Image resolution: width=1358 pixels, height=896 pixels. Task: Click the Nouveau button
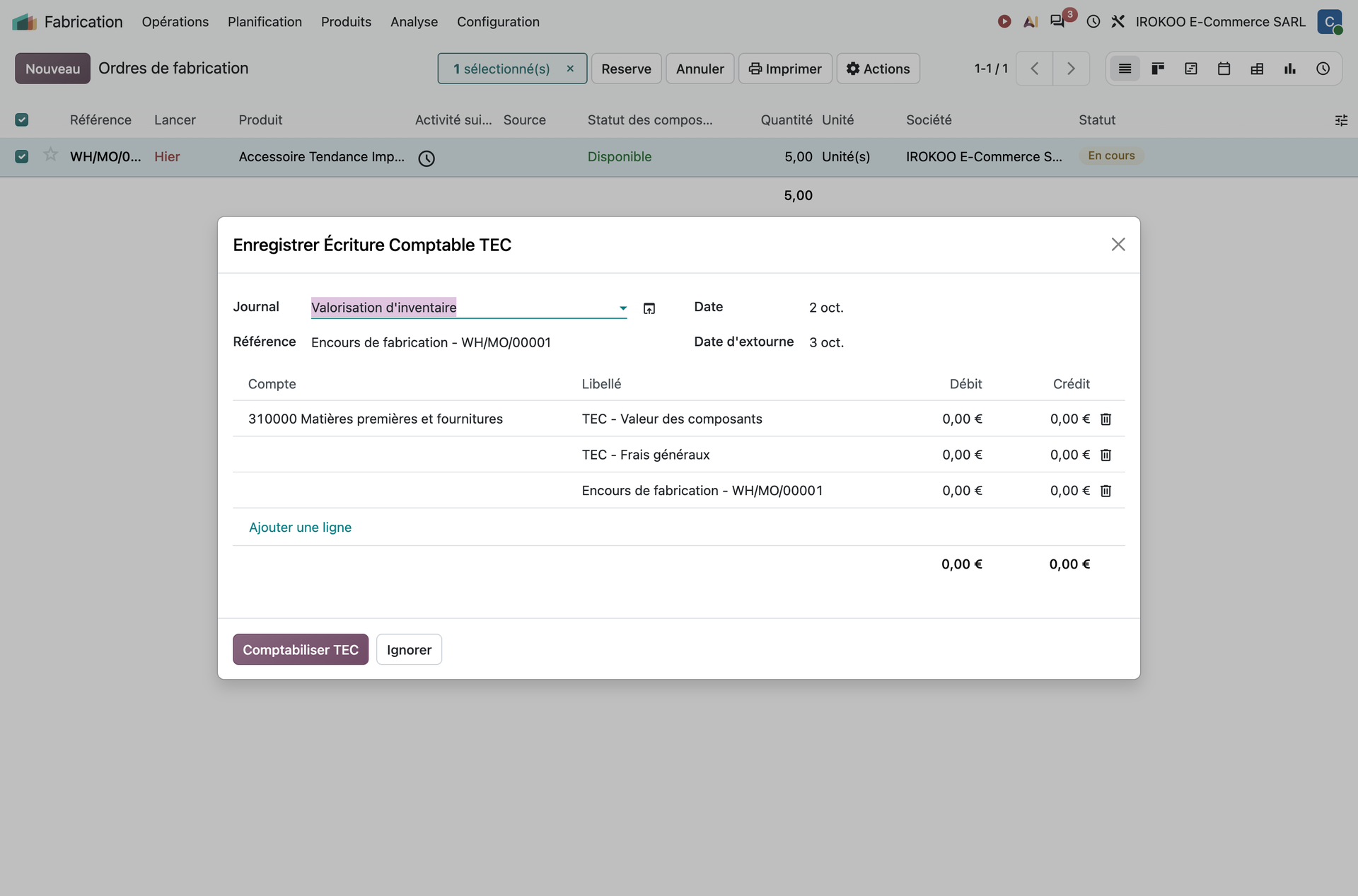[52, 69]
